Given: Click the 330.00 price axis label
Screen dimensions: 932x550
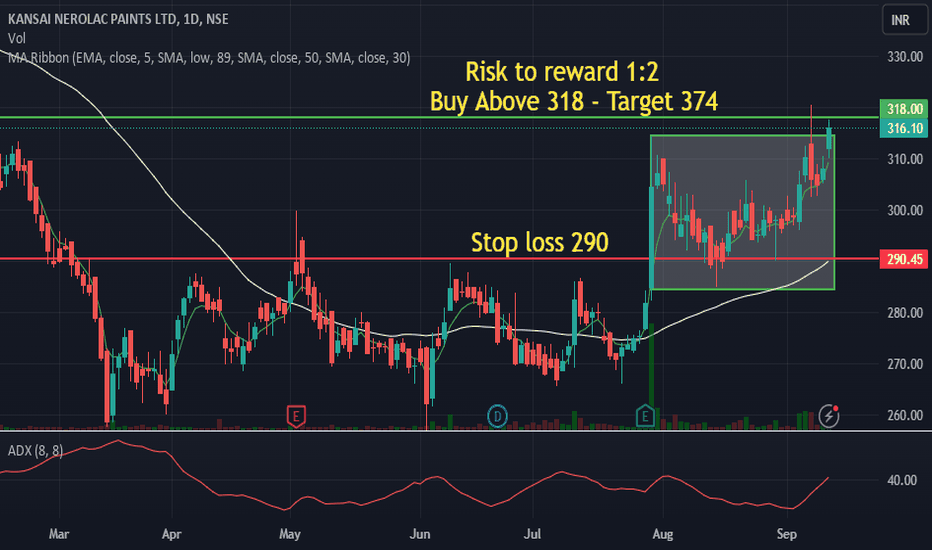Looking at the screenshot, I should (905, 57).
